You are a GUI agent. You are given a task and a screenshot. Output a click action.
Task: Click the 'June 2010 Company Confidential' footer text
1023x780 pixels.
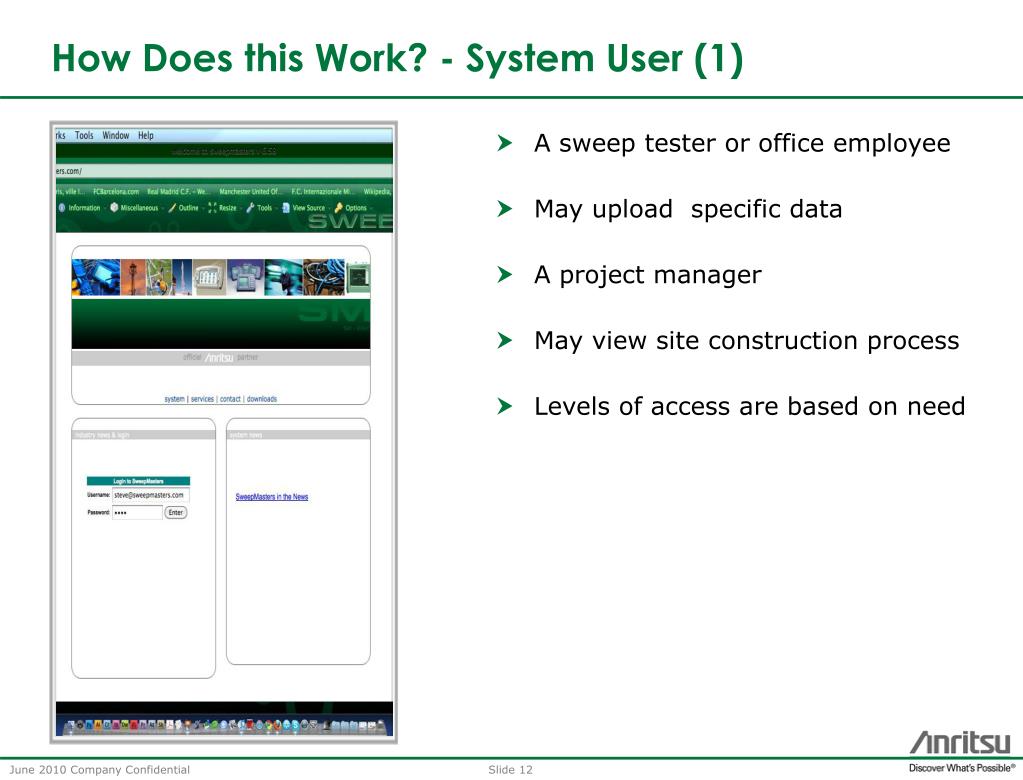pos(100,770)
